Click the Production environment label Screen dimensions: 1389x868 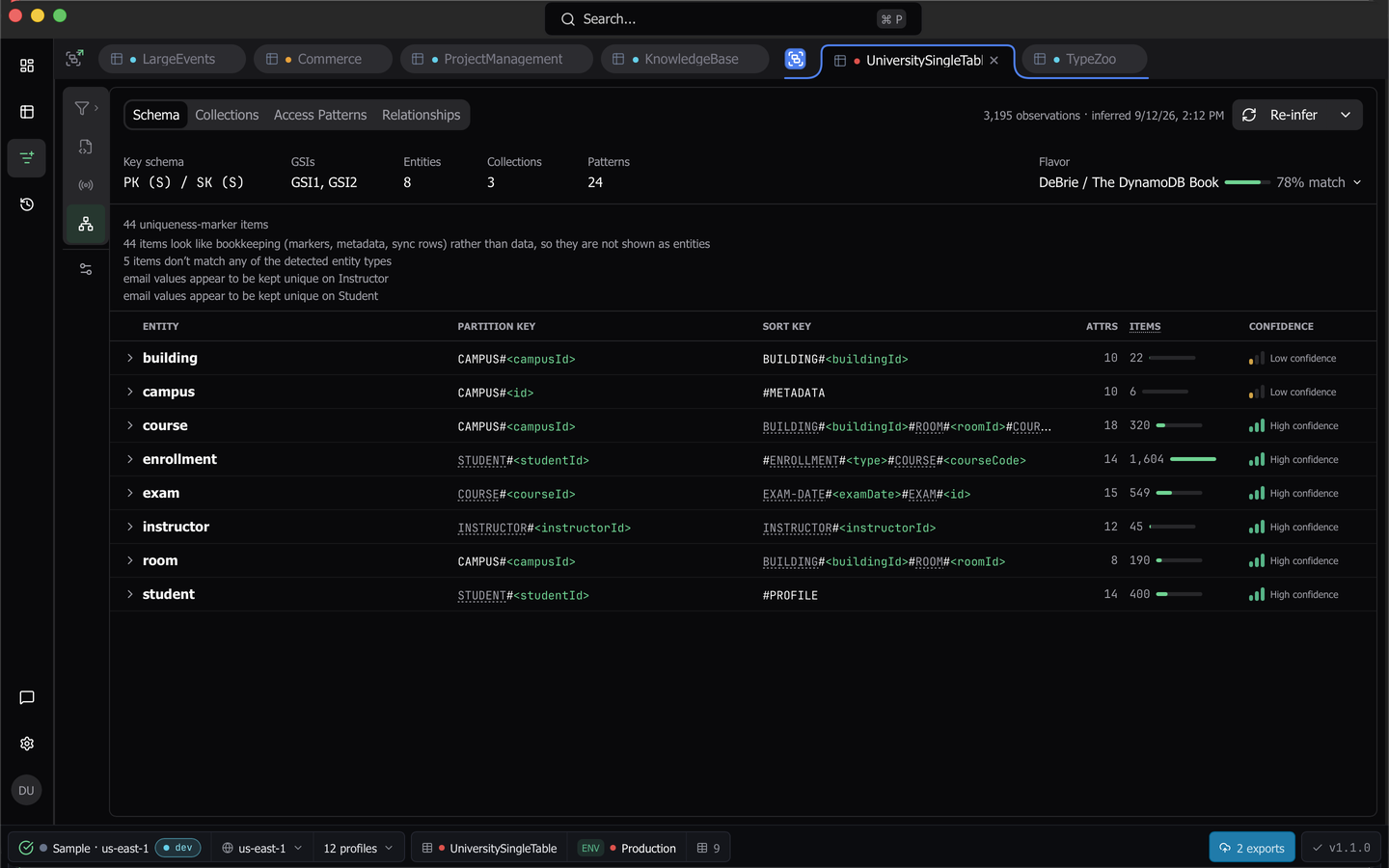648,849
